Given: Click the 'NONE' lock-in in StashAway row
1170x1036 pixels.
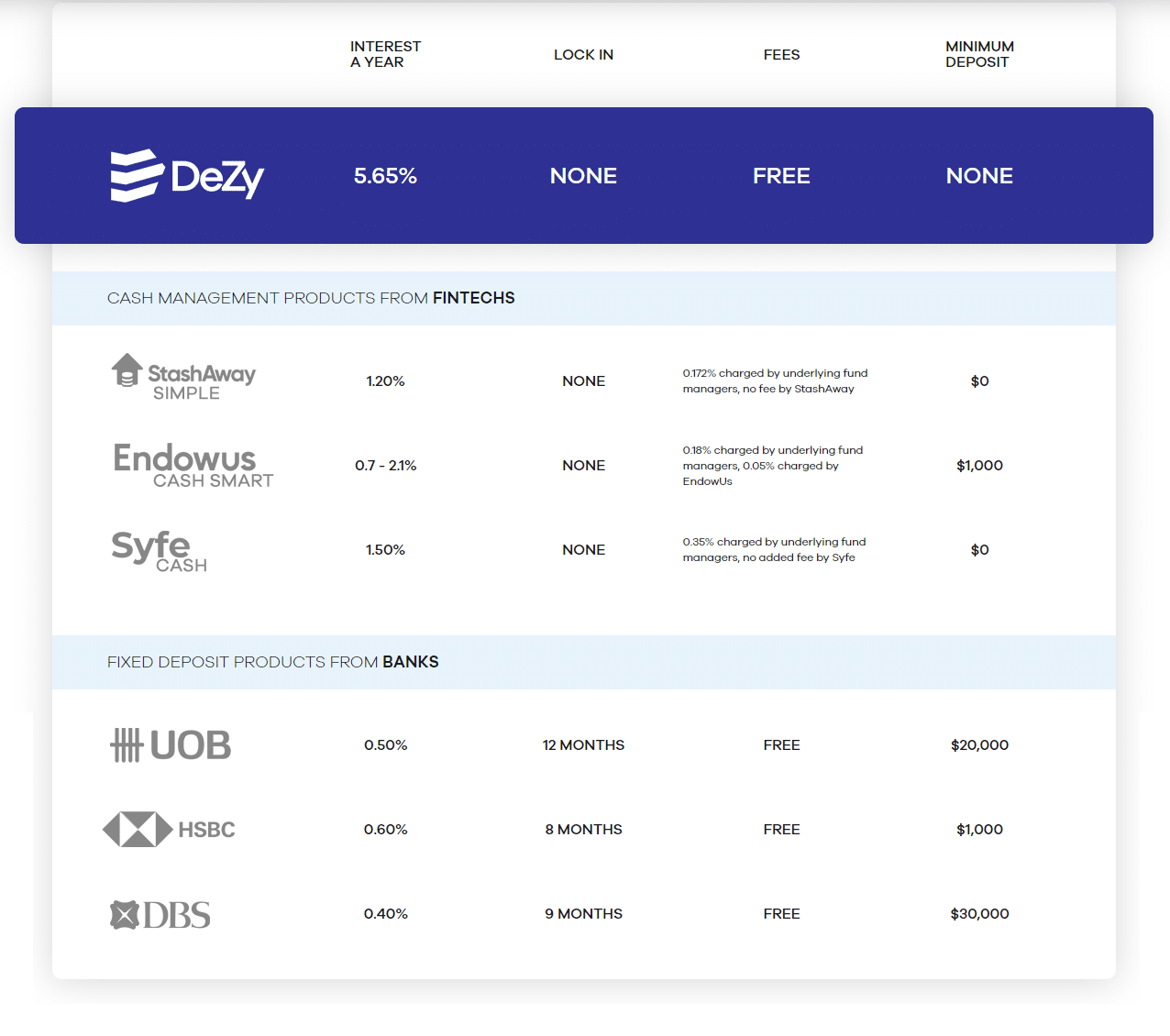Looking at the screenshot, I should click(x=583, y=381).
